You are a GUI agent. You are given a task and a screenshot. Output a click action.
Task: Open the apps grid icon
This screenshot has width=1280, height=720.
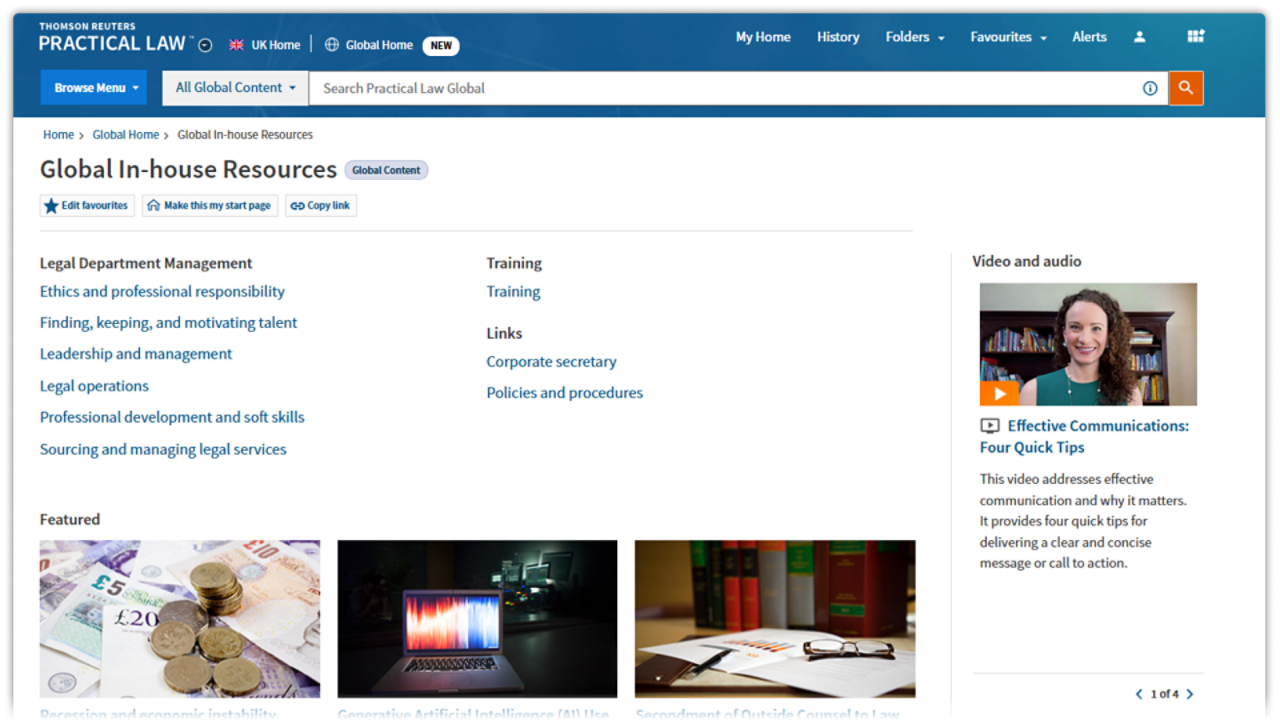[x=1195, y=37]
